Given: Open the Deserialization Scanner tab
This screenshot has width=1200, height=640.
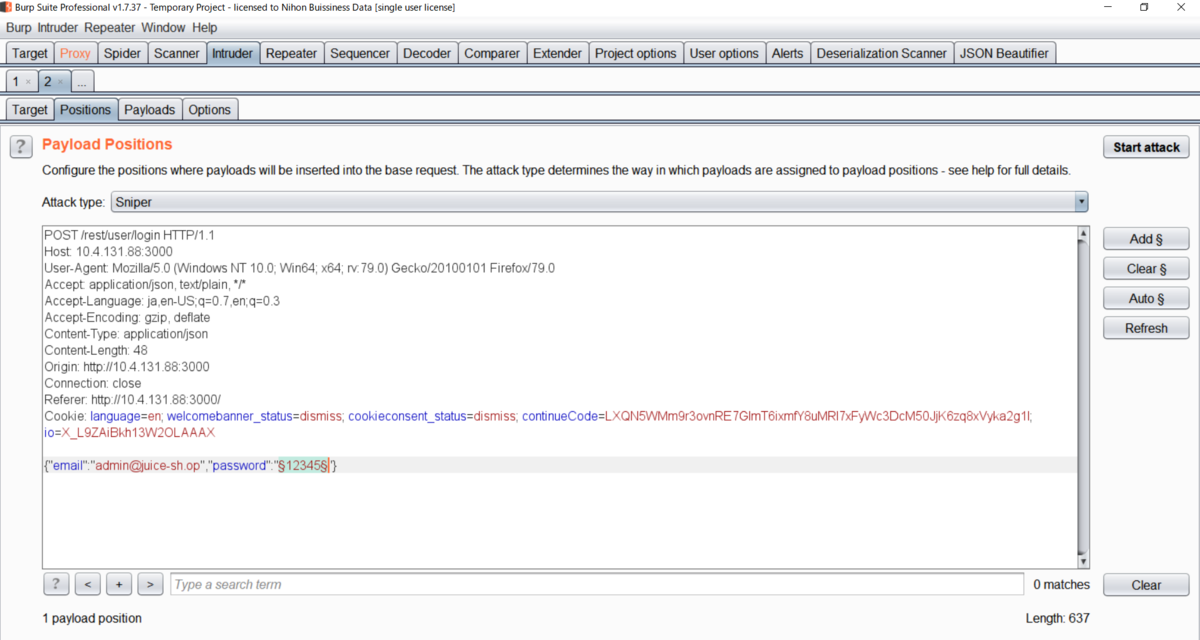Looking at the screenshot, I should (x=881, y=53).
